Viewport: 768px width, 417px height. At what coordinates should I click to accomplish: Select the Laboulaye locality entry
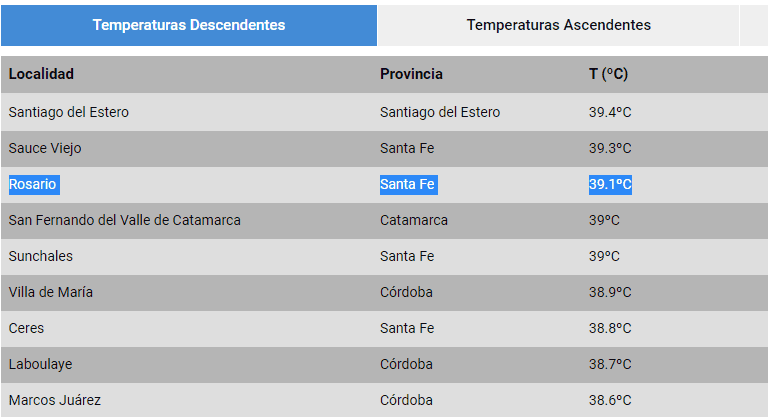[x=41, y=364]
